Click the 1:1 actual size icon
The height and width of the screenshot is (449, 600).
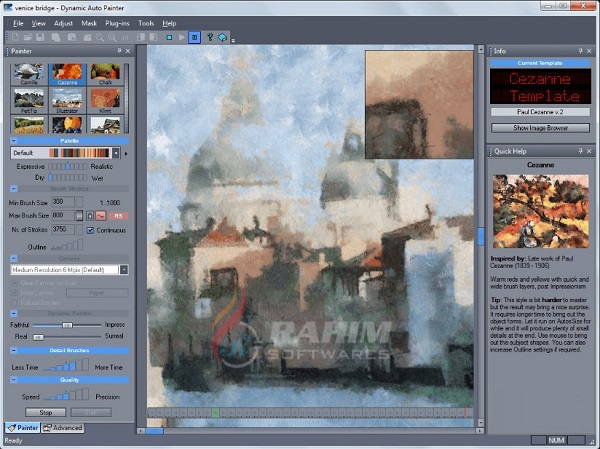[x=125, y=37]
